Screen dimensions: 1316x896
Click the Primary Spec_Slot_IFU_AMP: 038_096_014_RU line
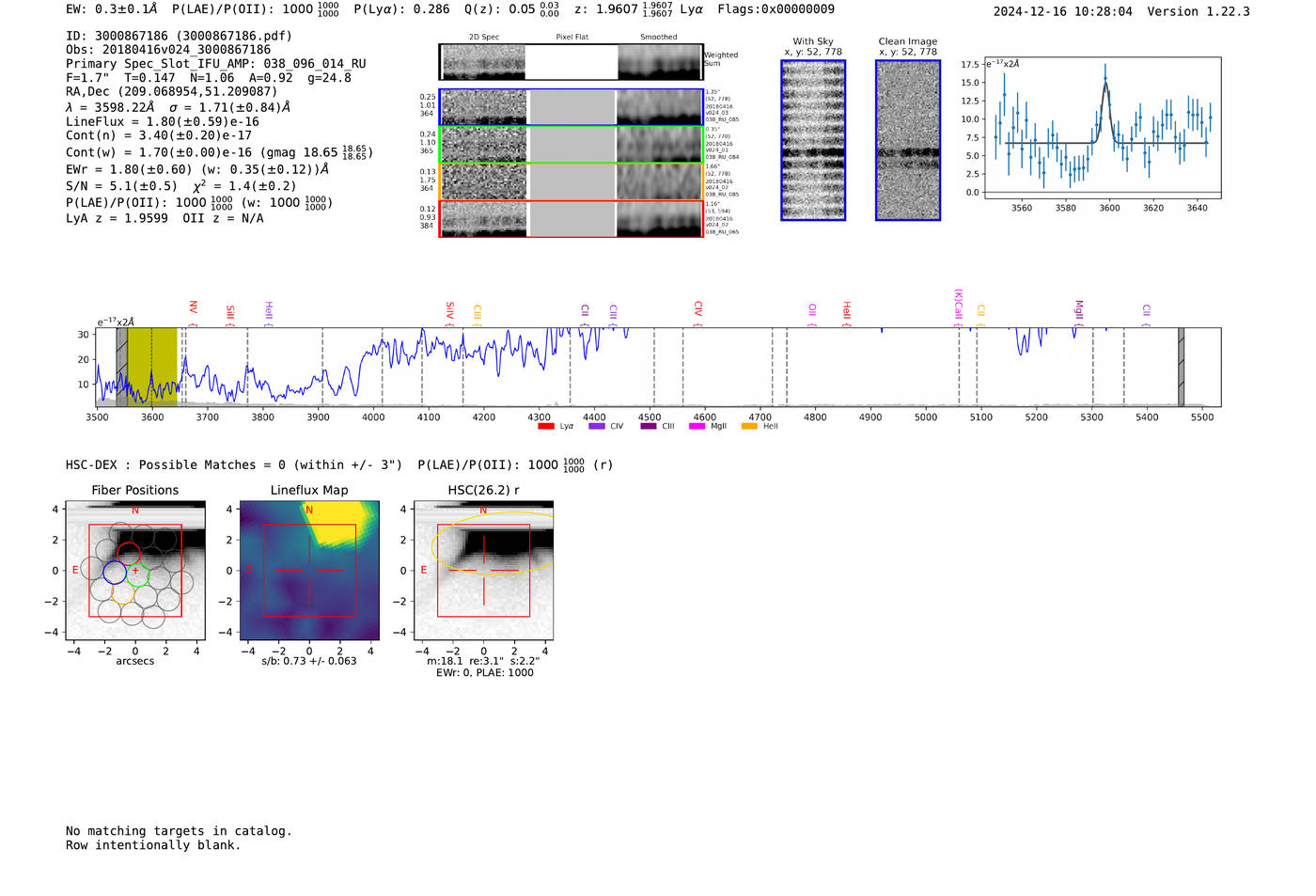[216, 64]
